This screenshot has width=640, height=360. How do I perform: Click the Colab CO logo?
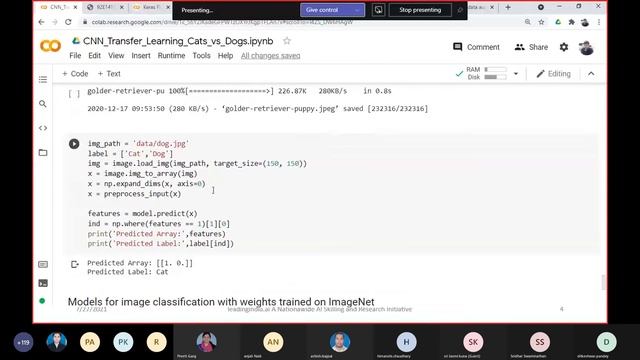click(x=51, y=46)
